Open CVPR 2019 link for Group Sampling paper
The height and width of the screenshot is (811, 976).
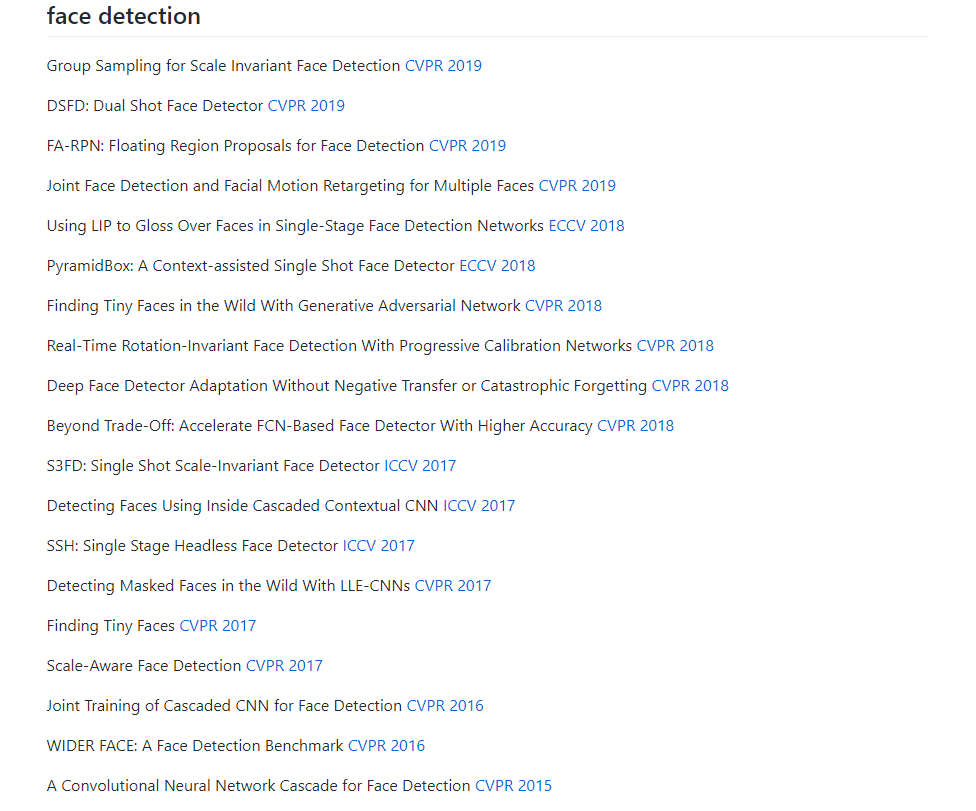click(x=443, y=66)
